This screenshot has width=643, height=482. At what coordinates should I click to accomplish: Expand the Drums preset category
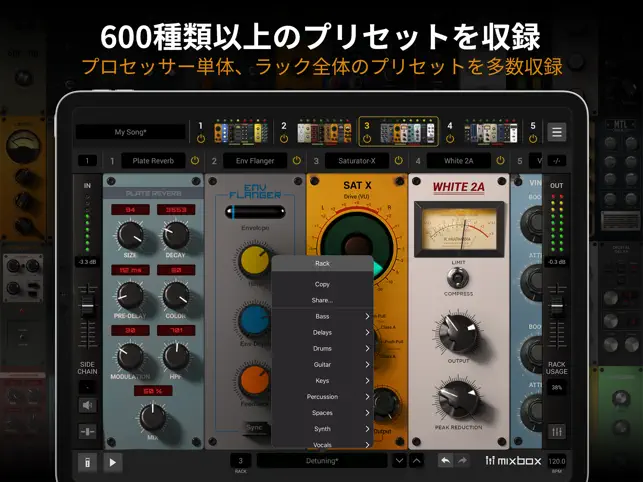(x=322, y=348)
